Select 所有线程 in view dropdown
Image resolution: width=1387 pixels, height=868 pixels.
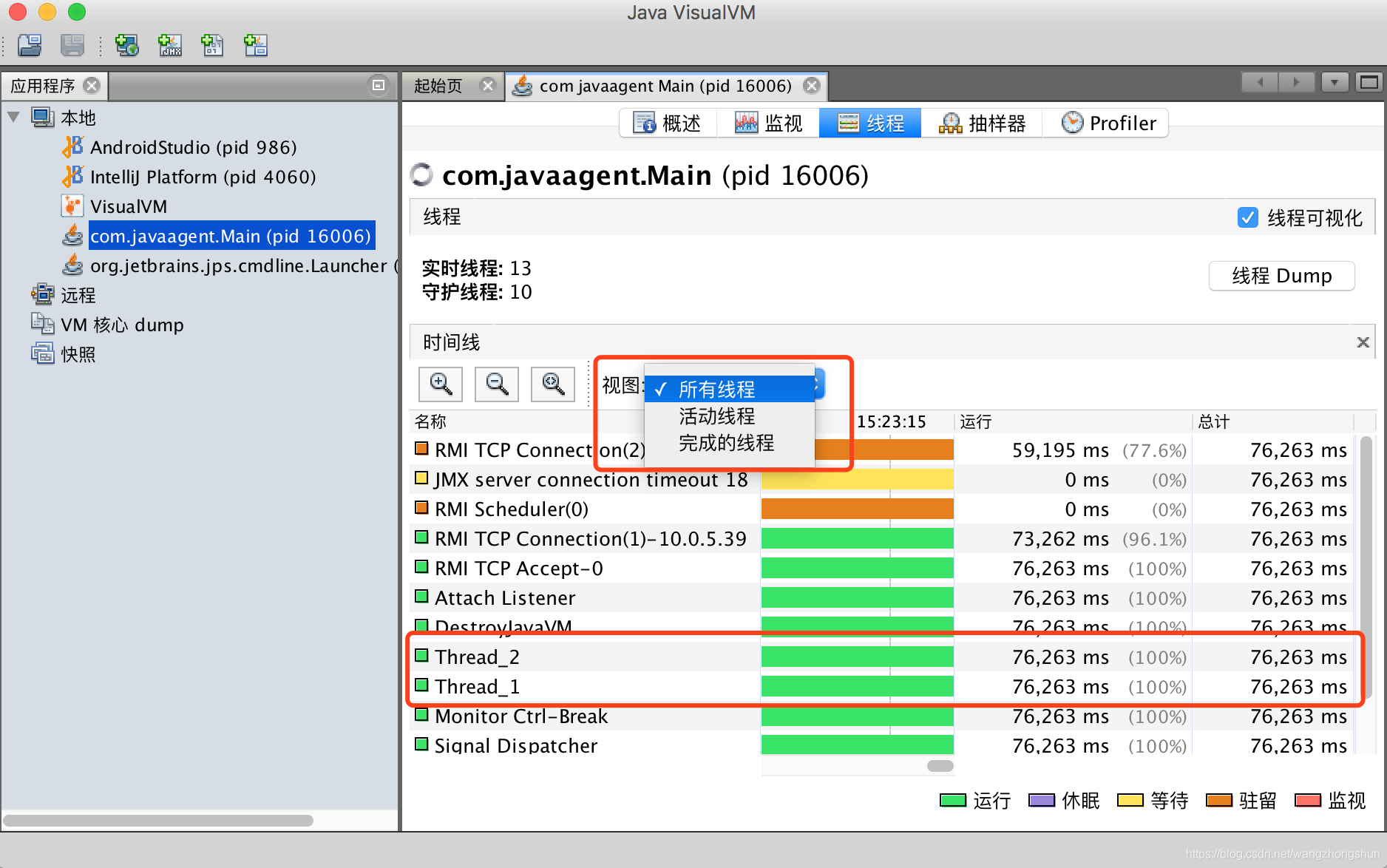point(730,389)
